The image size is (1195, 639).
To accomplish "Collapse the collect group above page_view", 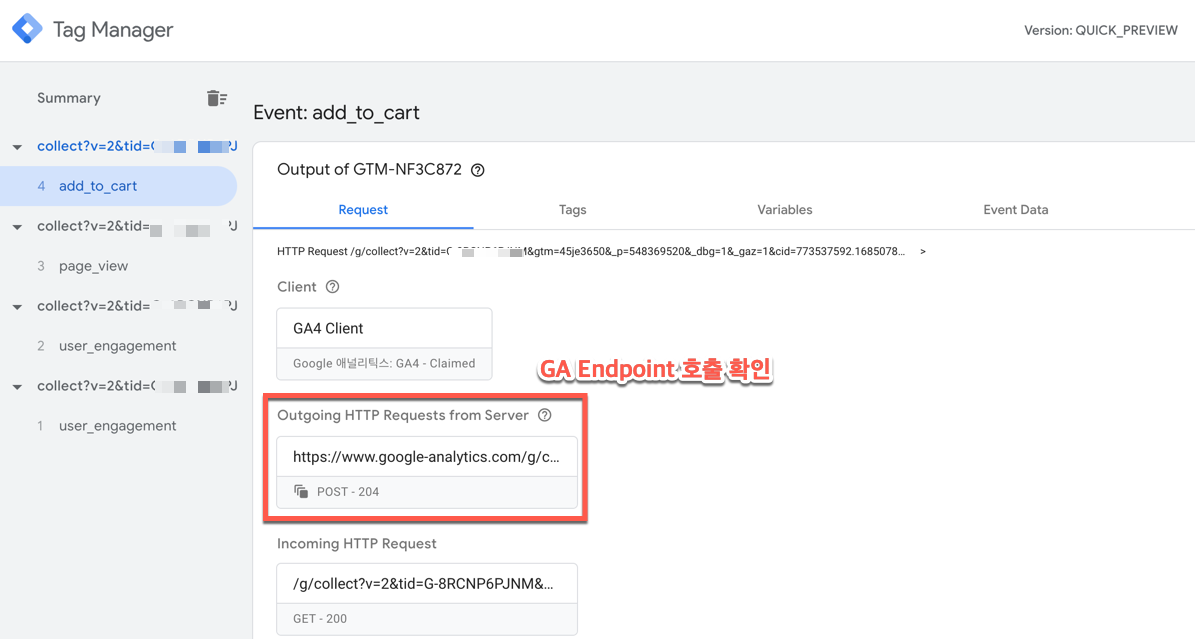I will coord(17,227).
